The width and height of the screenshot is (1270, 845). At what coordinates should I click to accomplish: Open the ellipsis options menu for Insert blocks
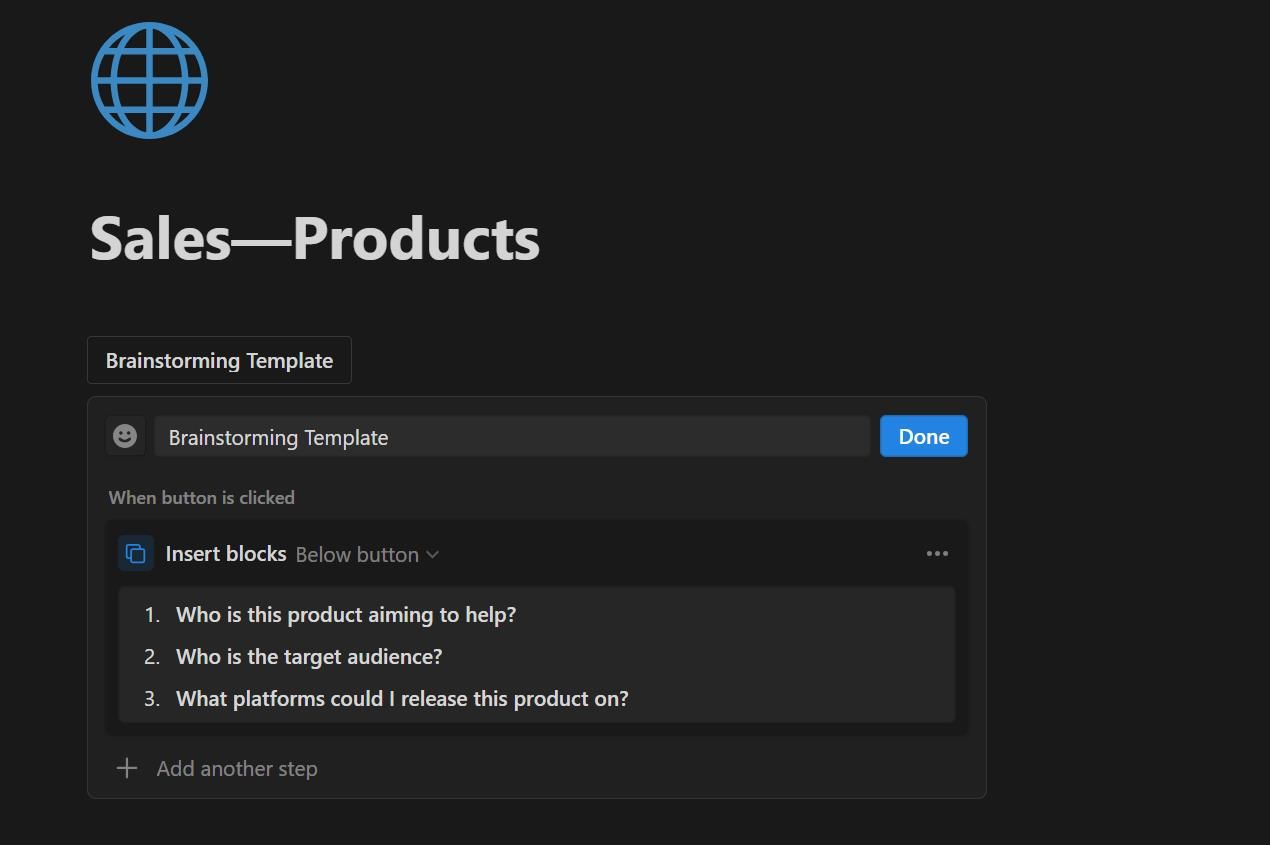click(x=937, y=553)
